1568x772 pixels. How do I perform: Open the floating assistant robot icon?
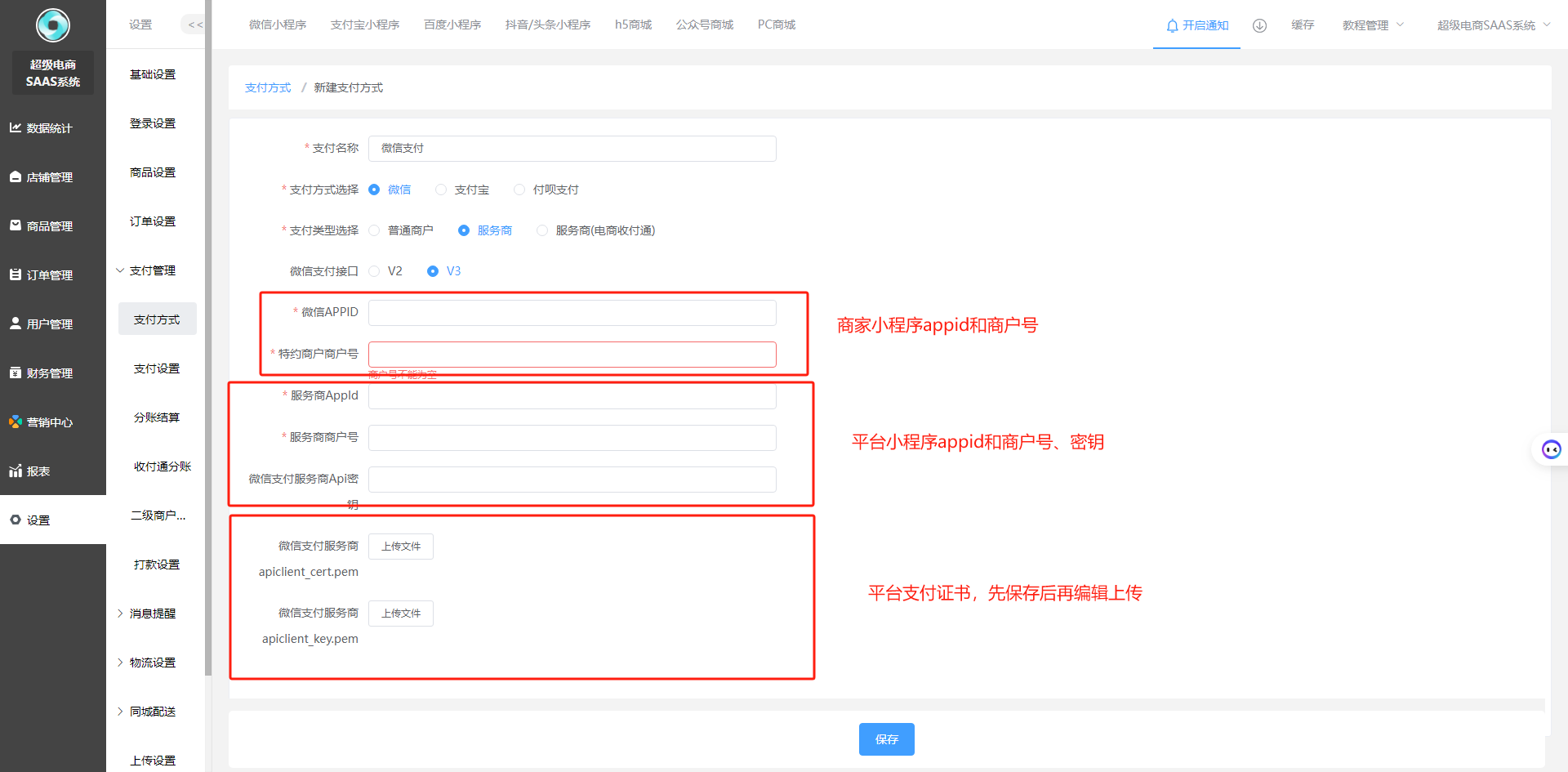tap(1551, 449)
